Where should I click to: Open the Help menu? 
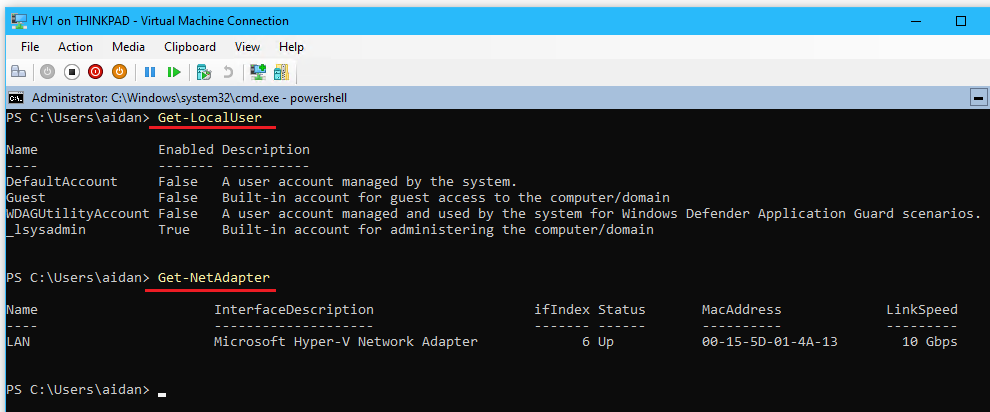tap(291, 47)
